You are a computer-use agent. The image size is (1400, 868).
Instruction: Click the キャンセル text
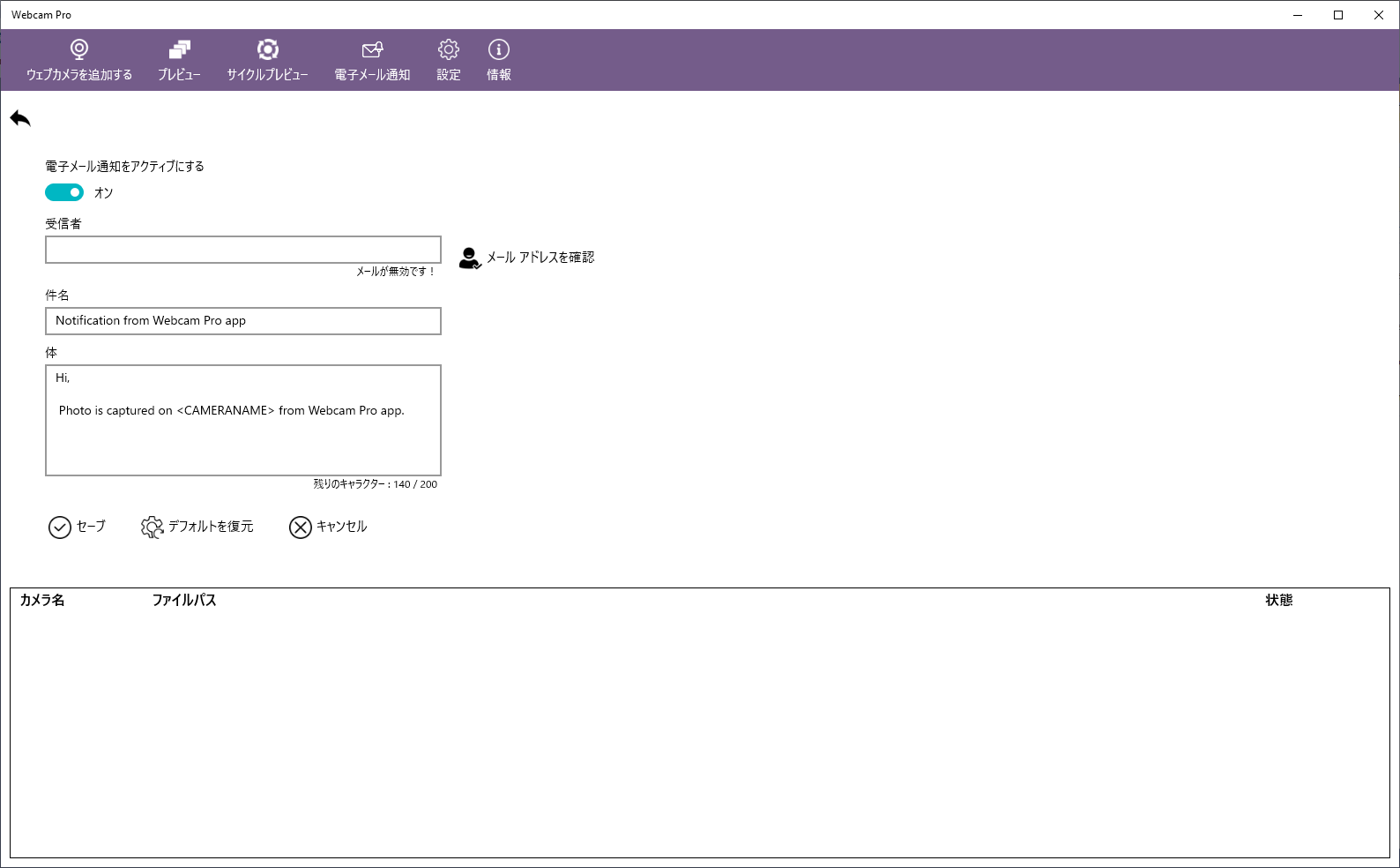(x=342, y=527)
